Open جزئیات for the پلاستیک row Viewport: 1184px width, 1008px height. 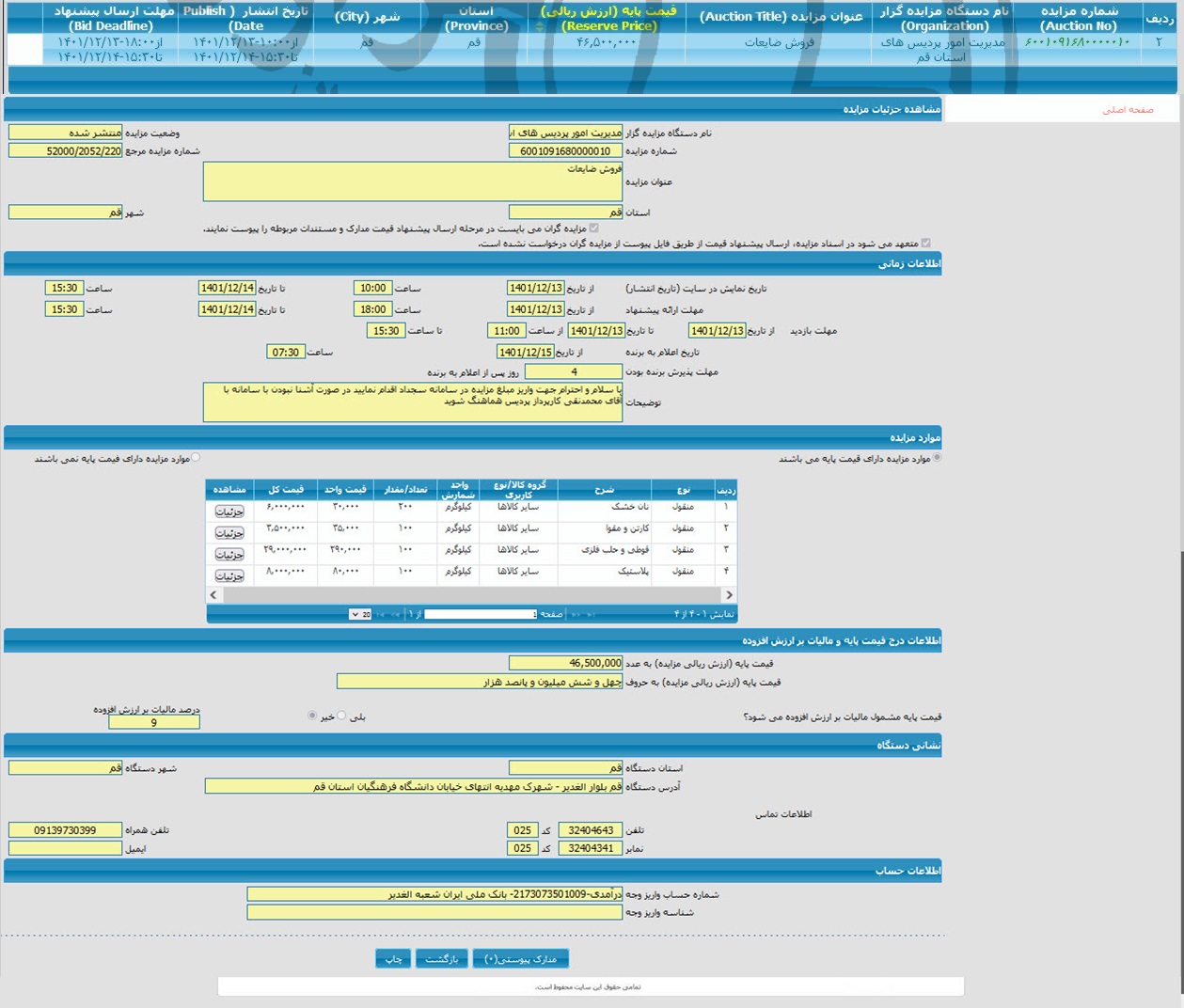point(229,575)
